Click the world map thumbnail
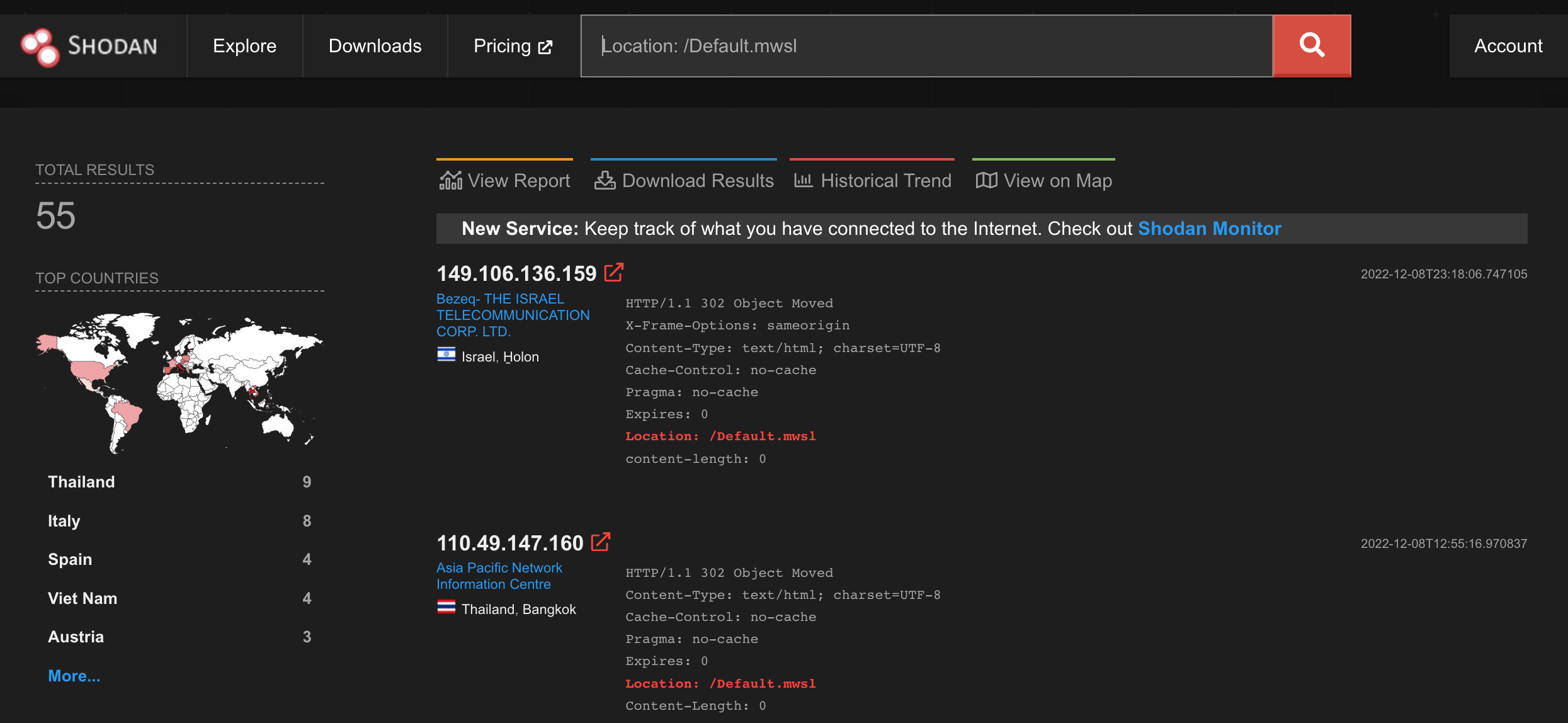 (x=179, y=382)
